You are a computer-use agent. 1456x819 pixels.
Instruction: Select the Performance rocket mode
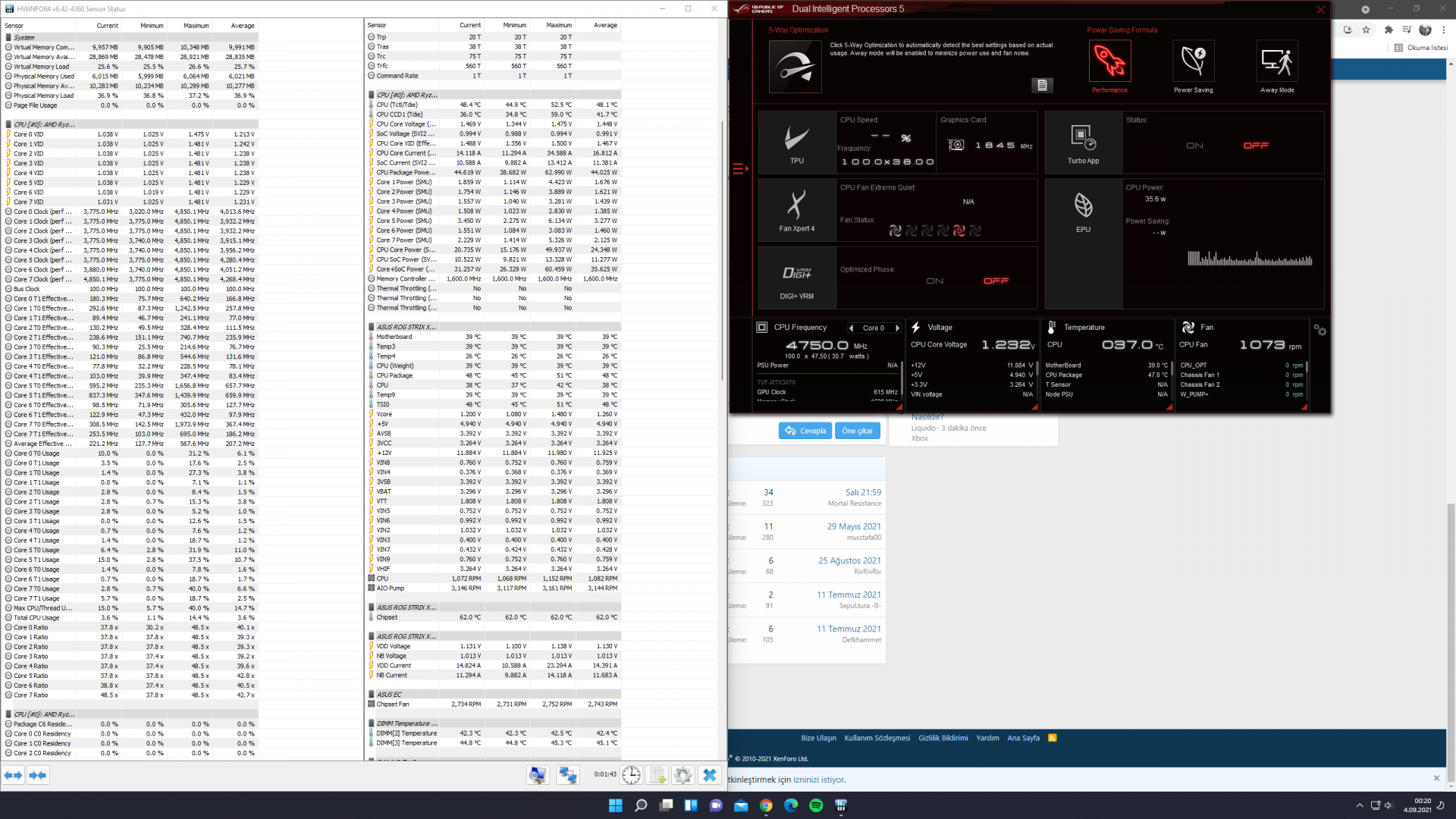[x=1109, y=61]
